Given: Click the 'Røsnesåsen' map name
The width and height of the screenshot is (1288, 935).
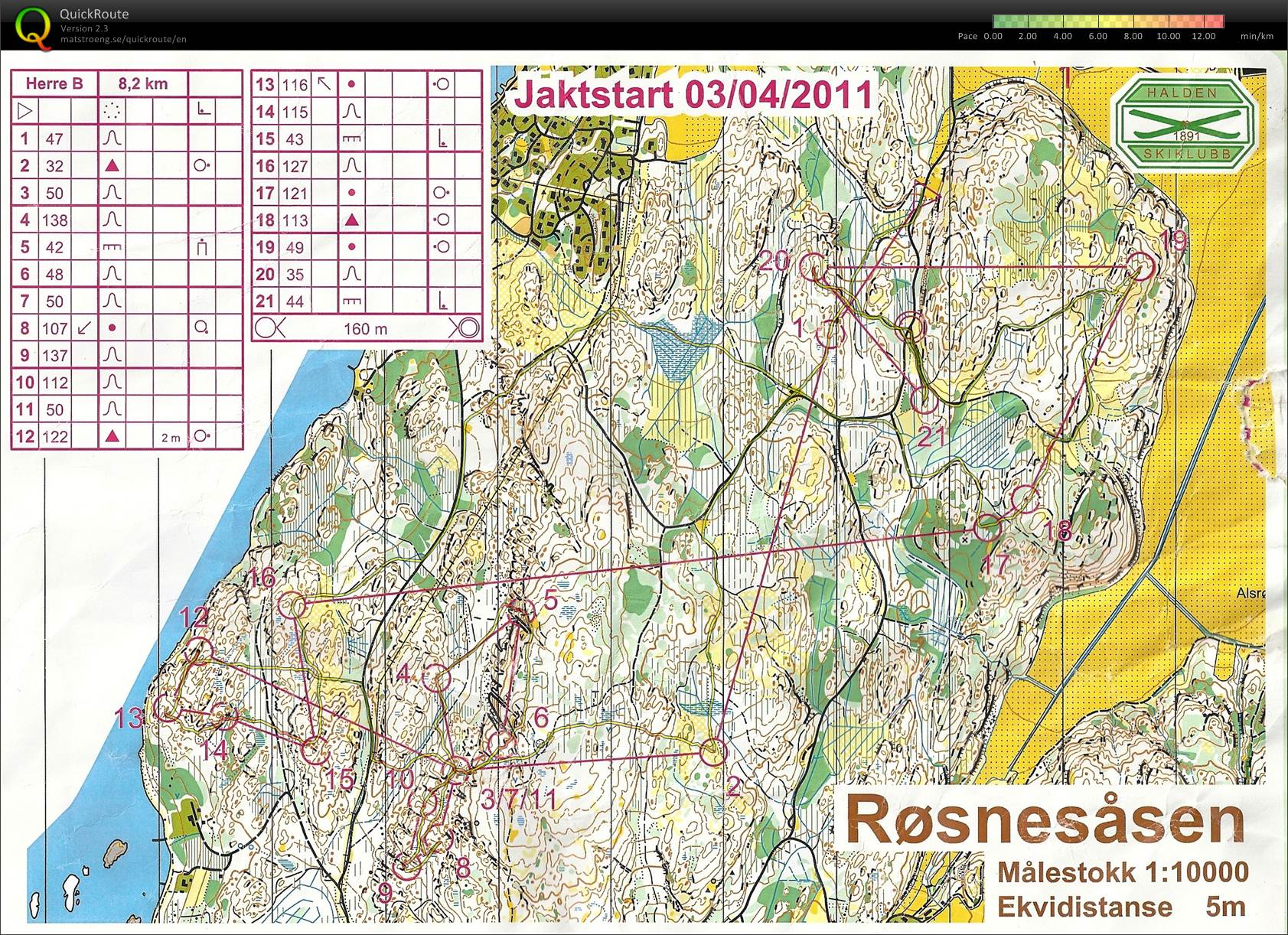Looking at the screenshot, I should (1045, 819).
